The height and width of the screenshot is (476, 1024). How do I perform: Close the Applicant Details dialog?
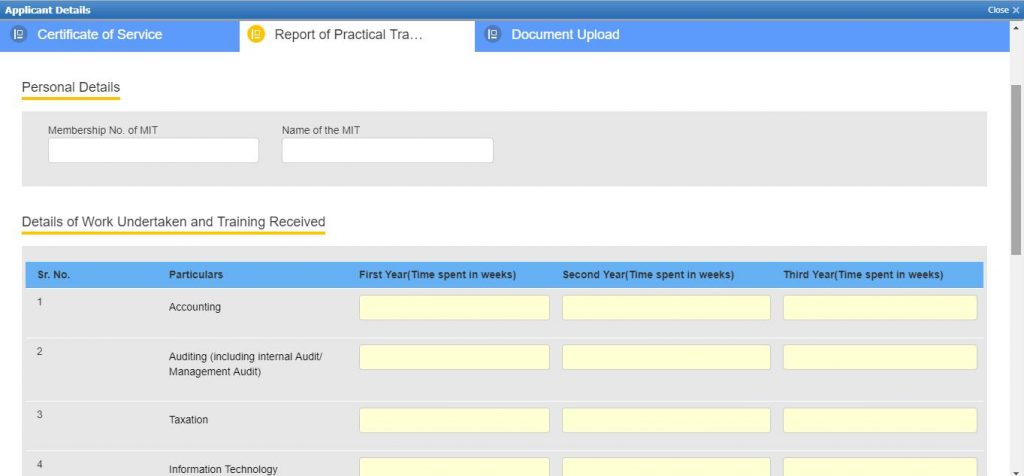pos(1003,10)
